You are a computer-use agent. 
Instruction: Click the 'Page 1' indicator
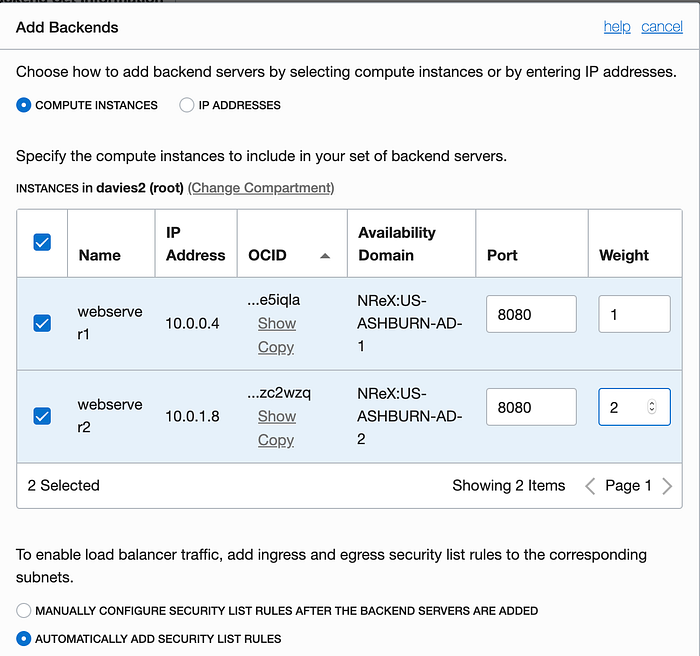pyautogui.click(x=628, y=485)
